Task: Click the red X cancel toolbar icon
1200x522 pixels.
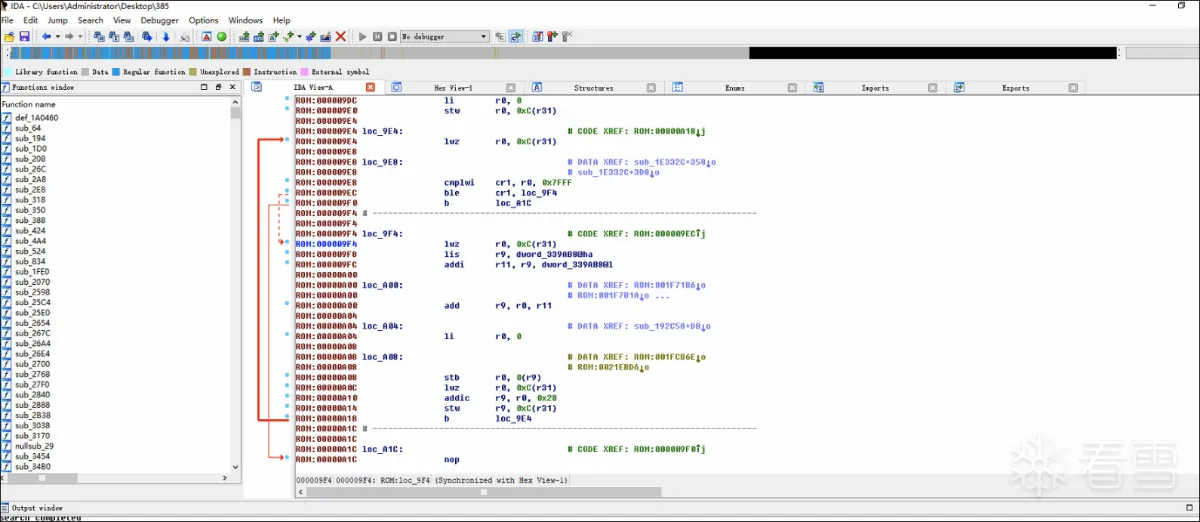Action: click(x=341, y=37)
